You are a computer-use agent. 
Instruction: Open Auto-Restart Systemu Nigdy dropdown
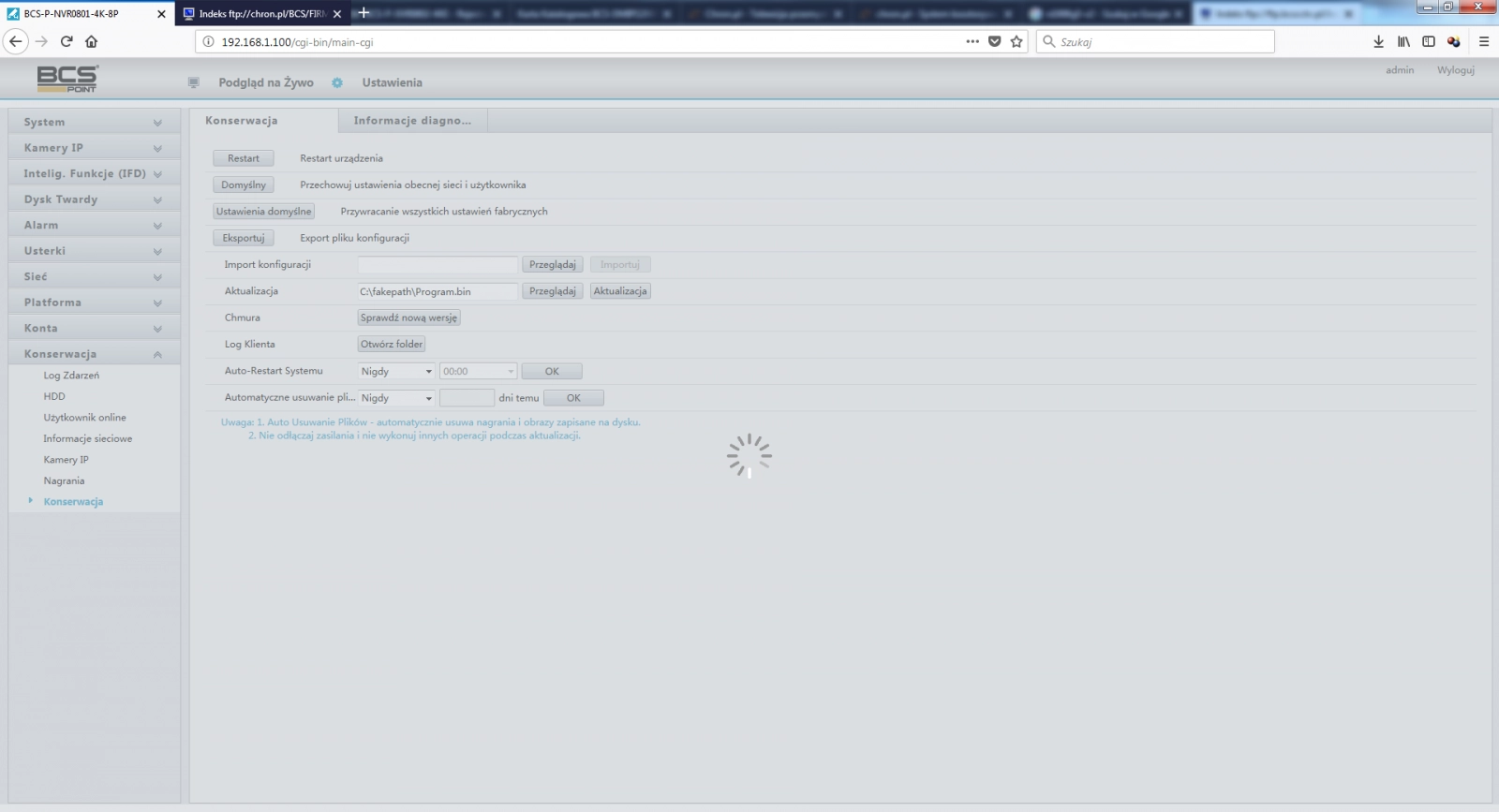pyautogui.click(x=396, y=372)
